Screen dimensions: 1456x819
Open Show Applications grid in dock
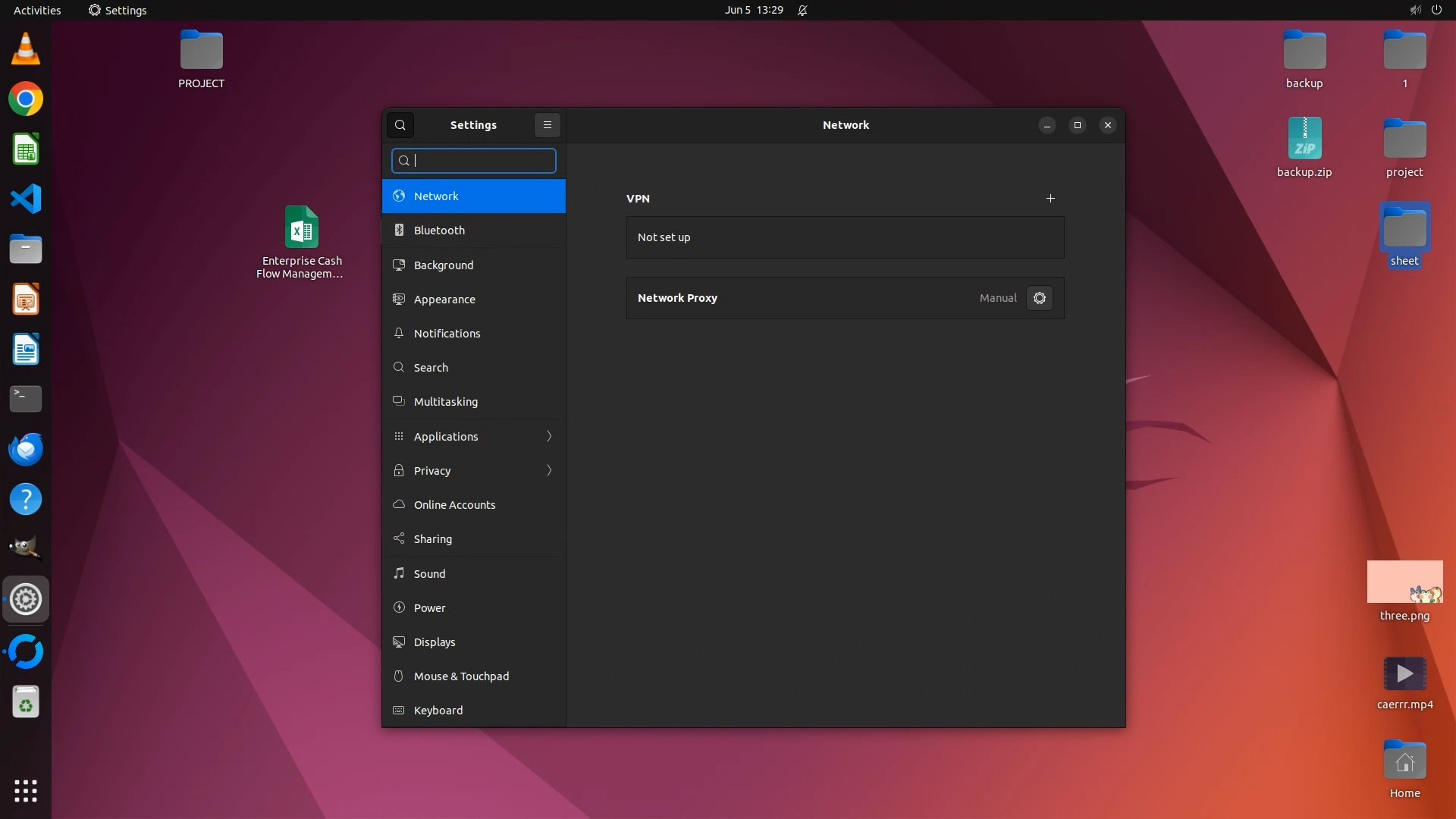coord(26,791)
